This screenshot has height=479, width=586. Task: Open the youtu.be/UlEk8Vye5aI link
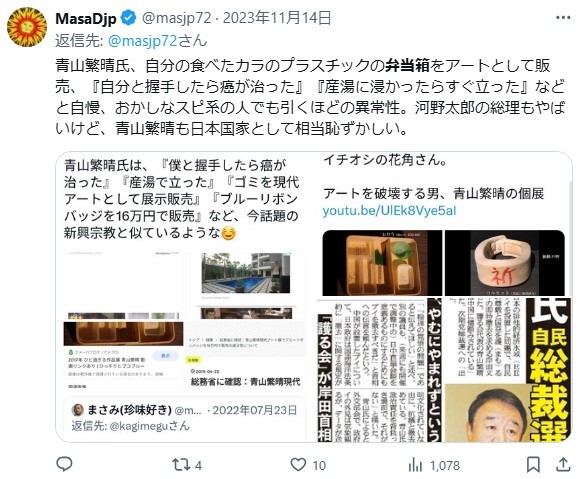coord(389,211)
